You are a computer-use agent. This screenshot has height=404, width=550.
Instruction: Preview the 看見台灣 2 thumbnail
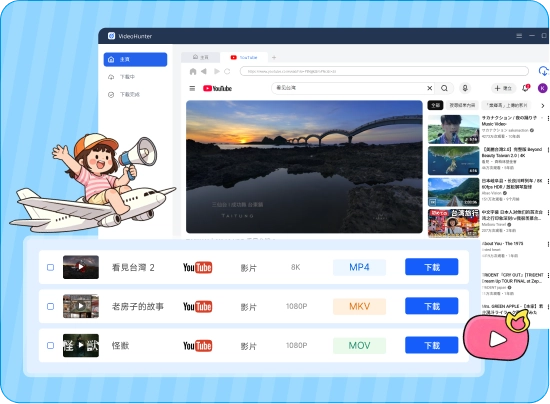tap(81, 267)
